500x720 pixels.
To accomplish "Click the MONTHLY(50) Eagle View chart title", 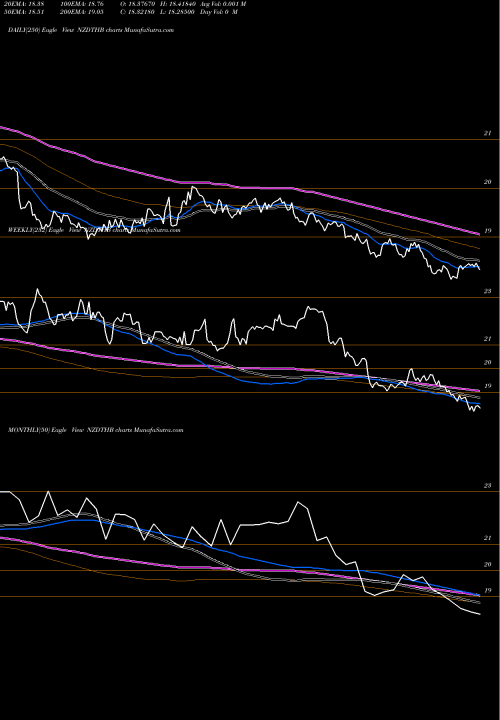I will point(96,430).
